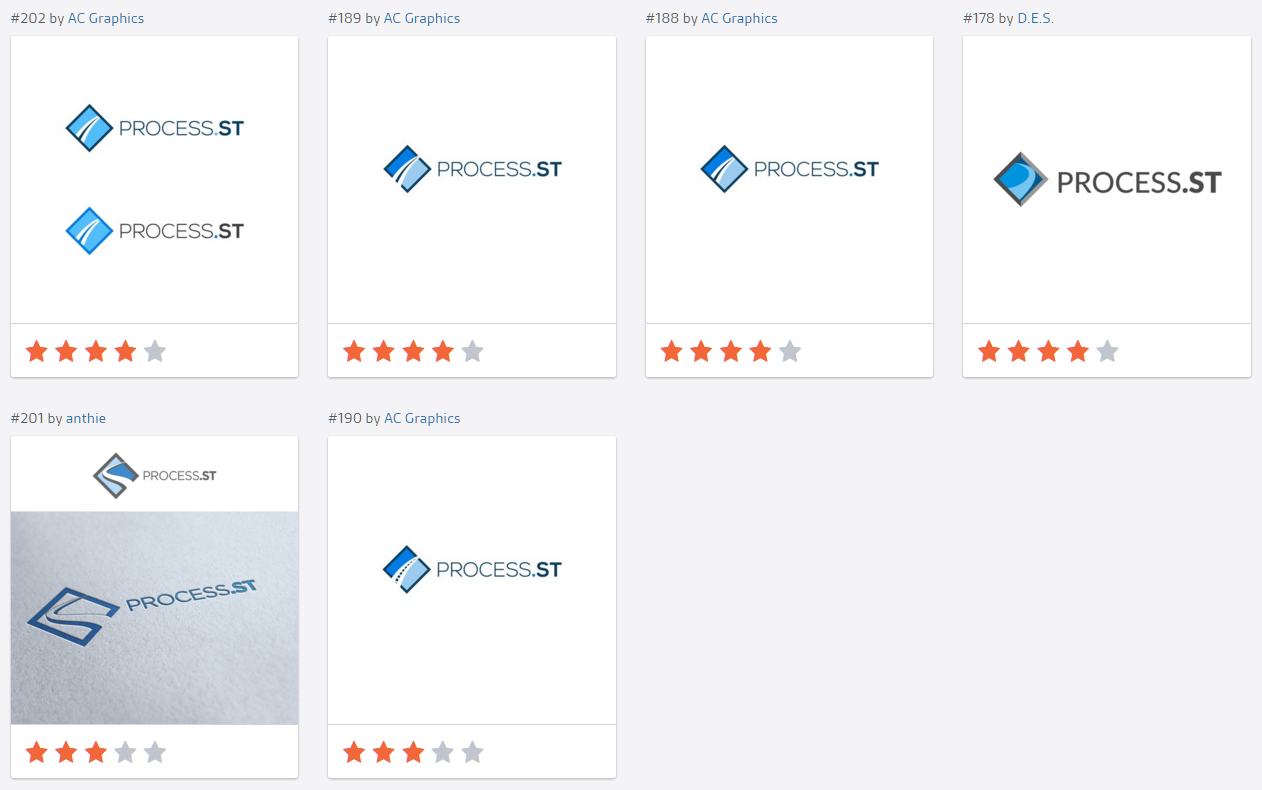Open D.E.S. designer profile link
This screenshot has width=1262, height=790.
pyautogui.click(x=1036, y=18)
